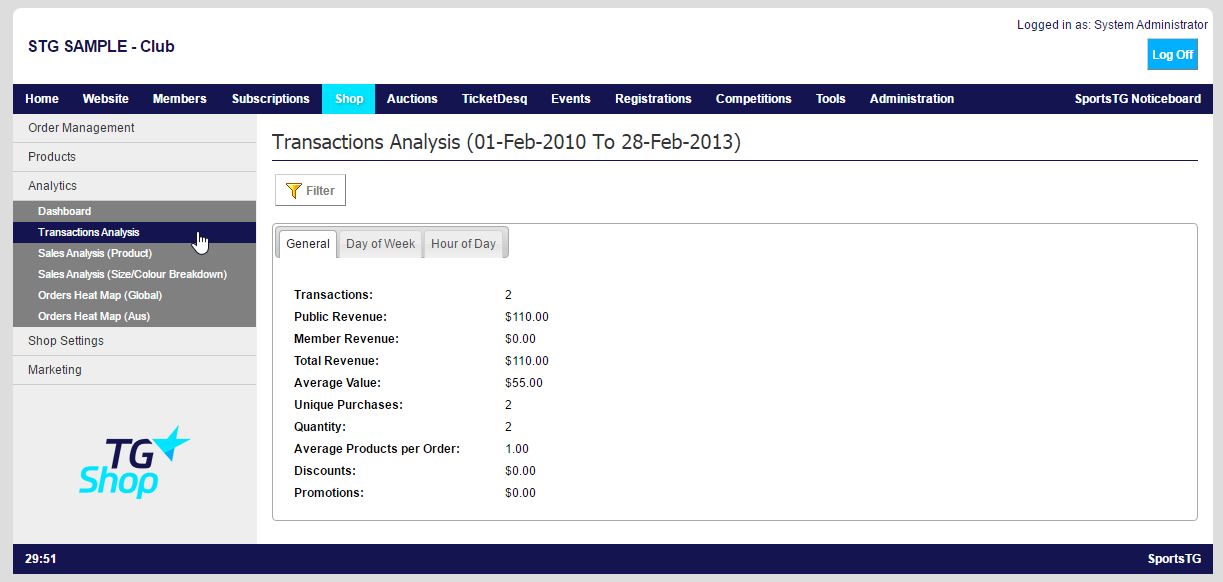Click the 'Discounts:' label

325,471
